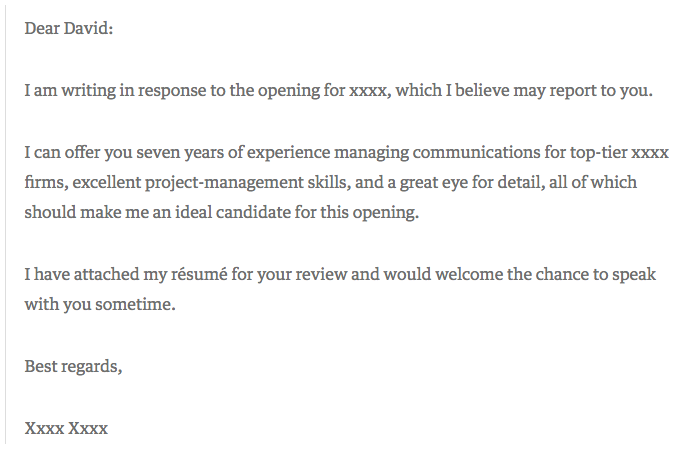Image resolution: width=680 pixels, height=452 pixels.
Task: Place cursor on the word "Dear"
Action: [42, 29]
